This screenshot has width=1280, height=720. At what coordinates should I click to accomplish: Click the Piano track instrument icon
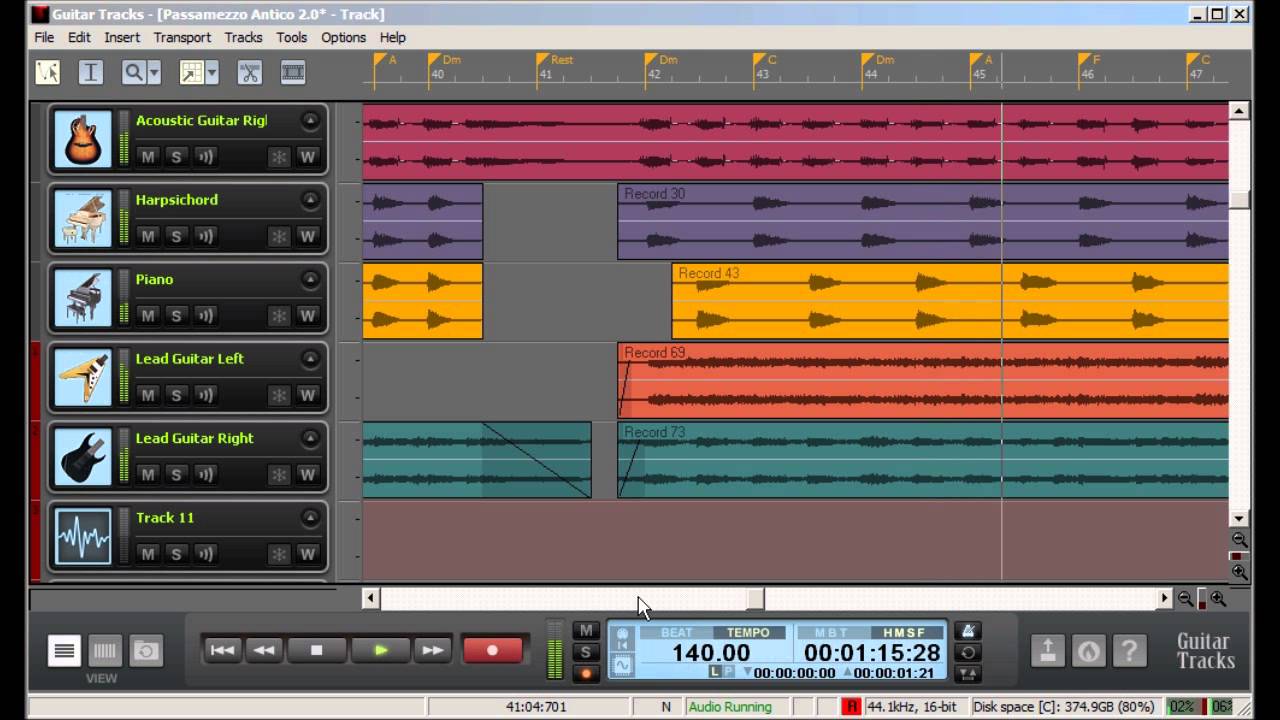(x=82, y=297)
